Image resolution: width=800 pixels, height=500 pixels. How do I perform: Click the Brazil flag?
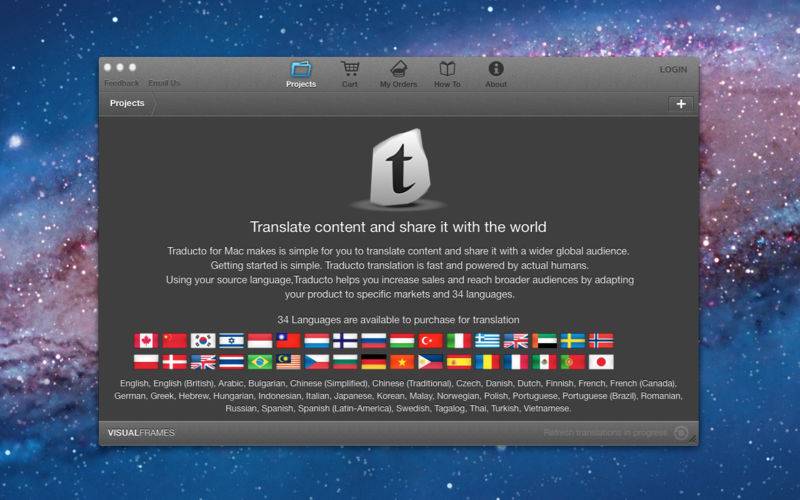coord(260,362)
